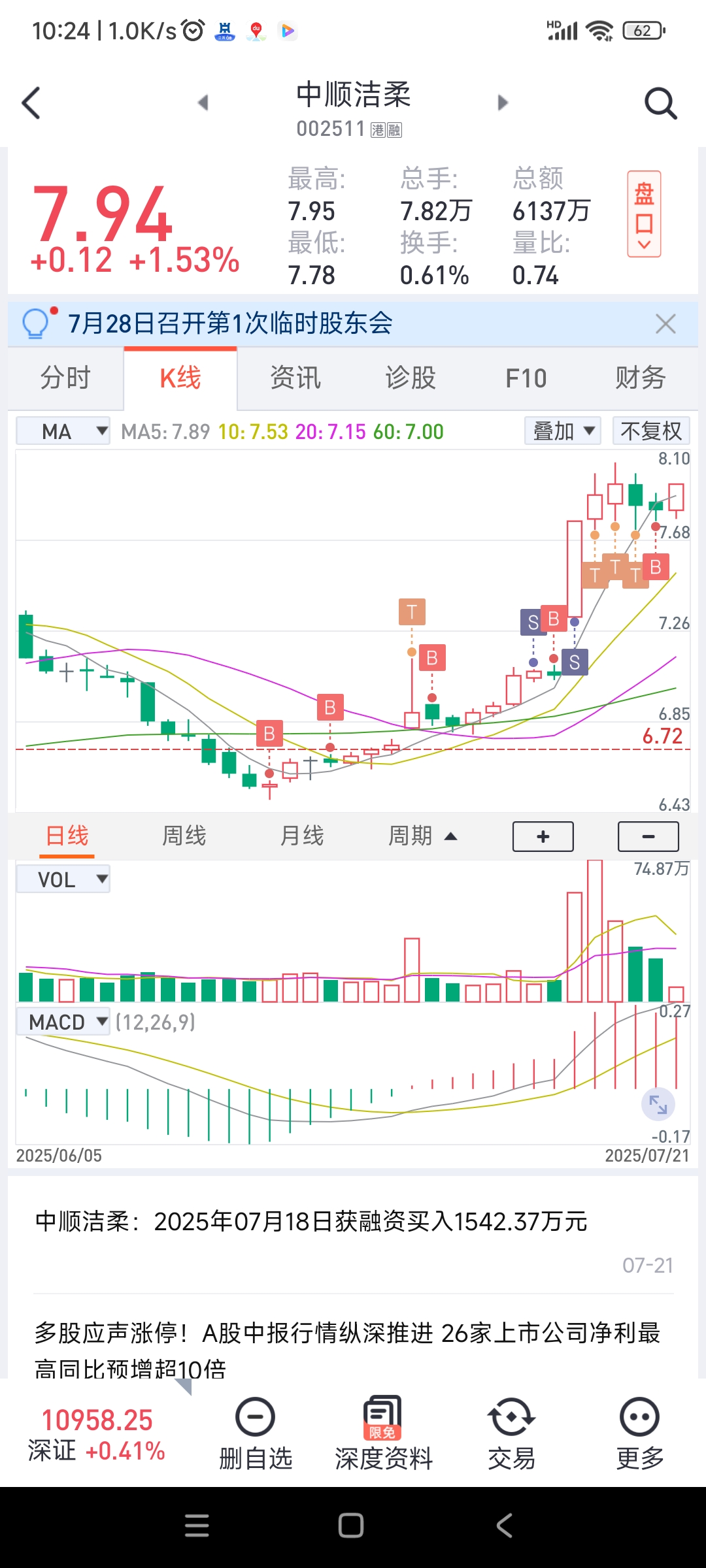The image size is (706, 1568).
Task: Switch to the 分时 tab
Action: point(65,378)
